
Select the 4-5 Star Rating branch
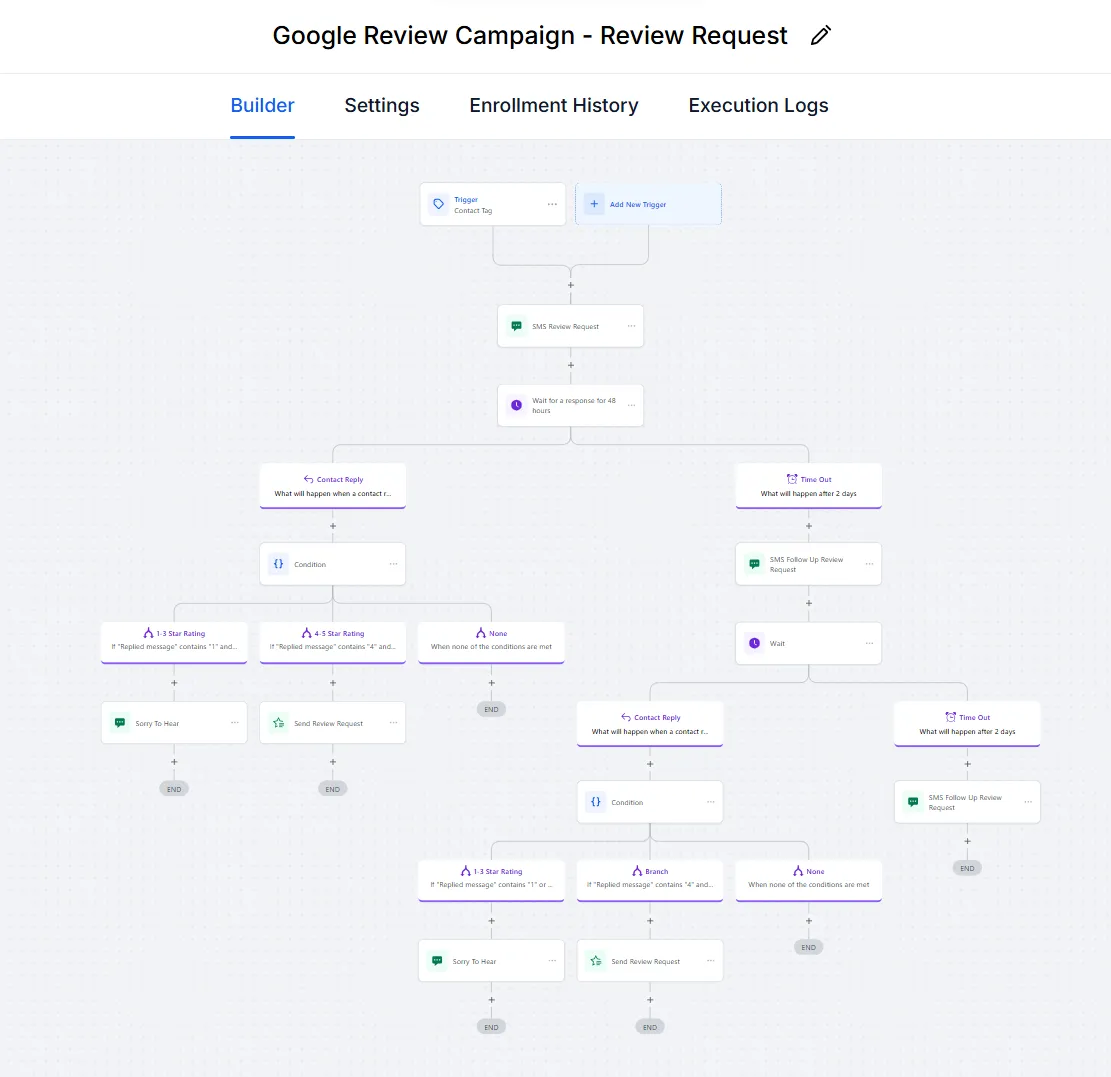click(x=333, y=640)
